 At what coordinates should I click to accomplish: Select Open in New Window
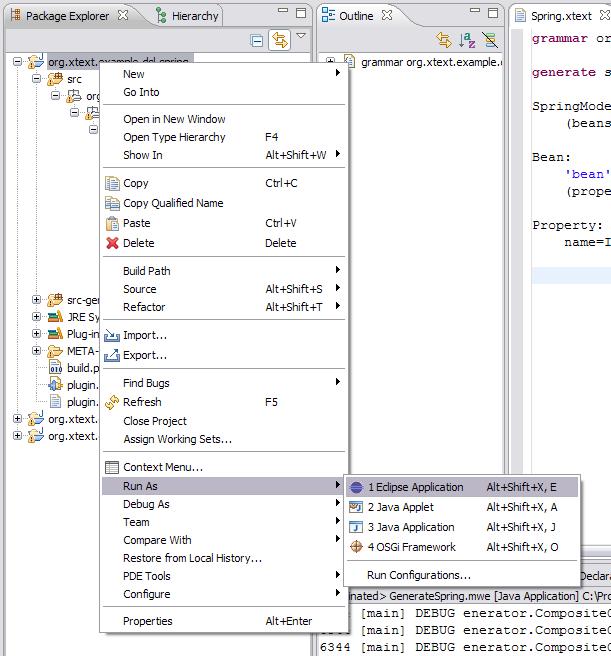click(x=224, y=119)
